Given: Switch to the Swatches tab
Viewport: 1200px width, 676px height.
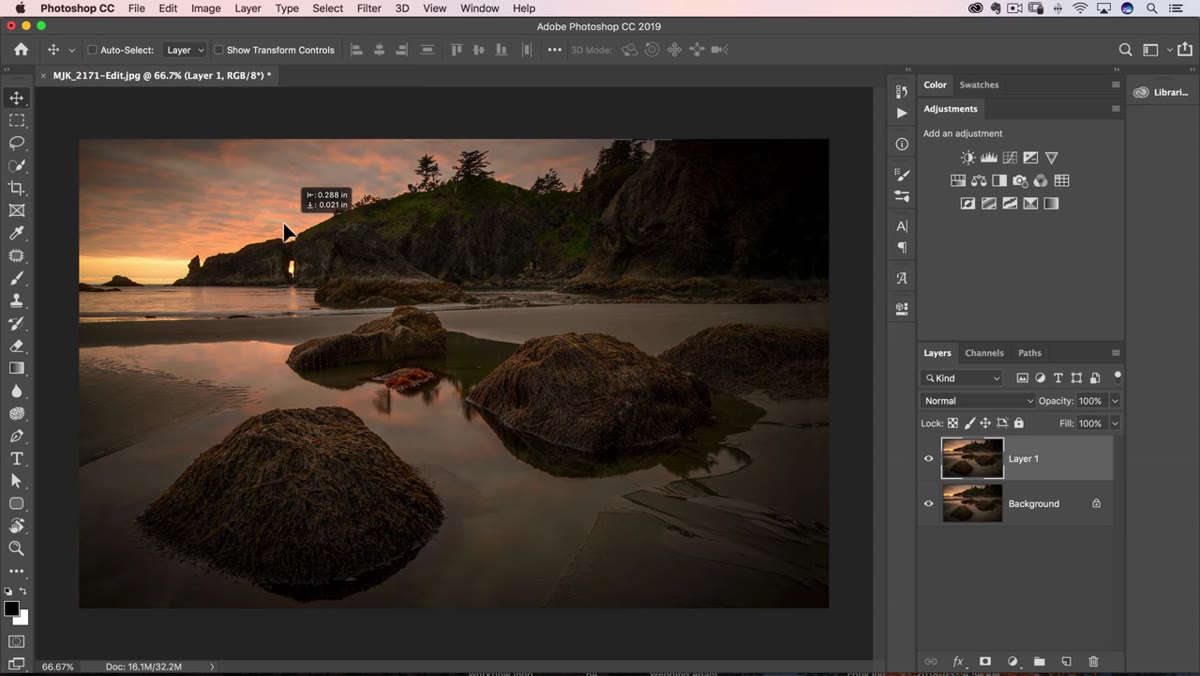Looking at the screenshot, I should pos(979,85).
